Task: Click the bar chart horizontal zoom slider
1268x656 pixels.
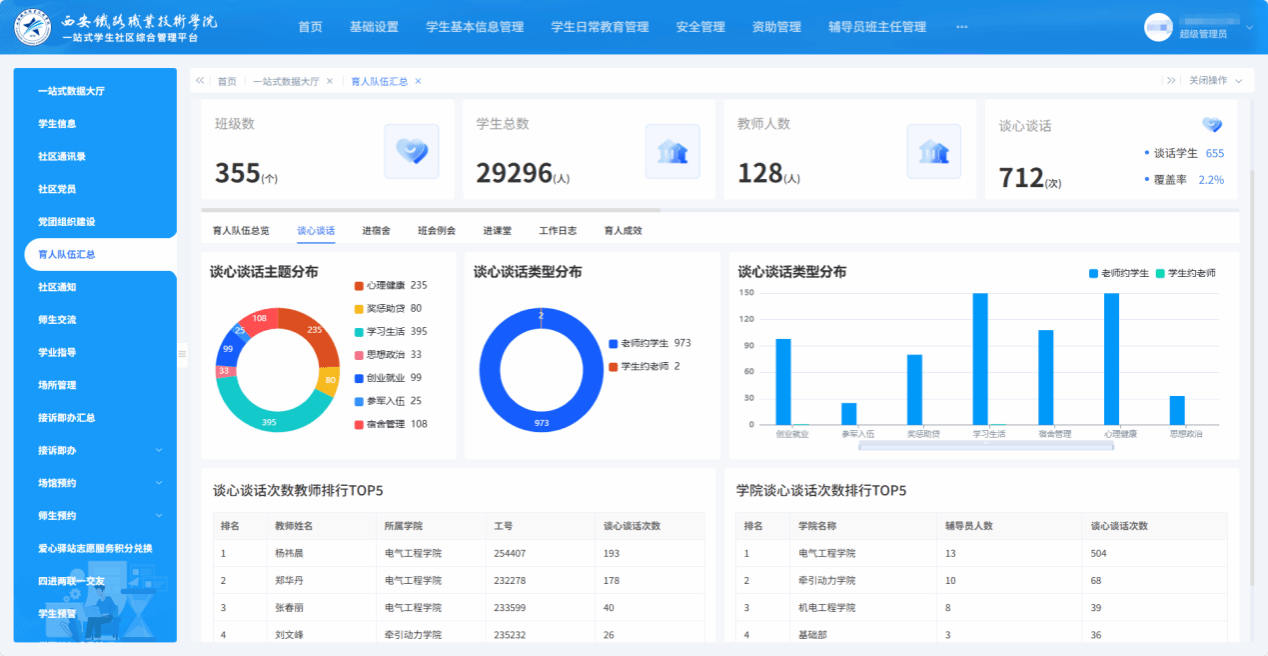Action: tap(985, 446)
